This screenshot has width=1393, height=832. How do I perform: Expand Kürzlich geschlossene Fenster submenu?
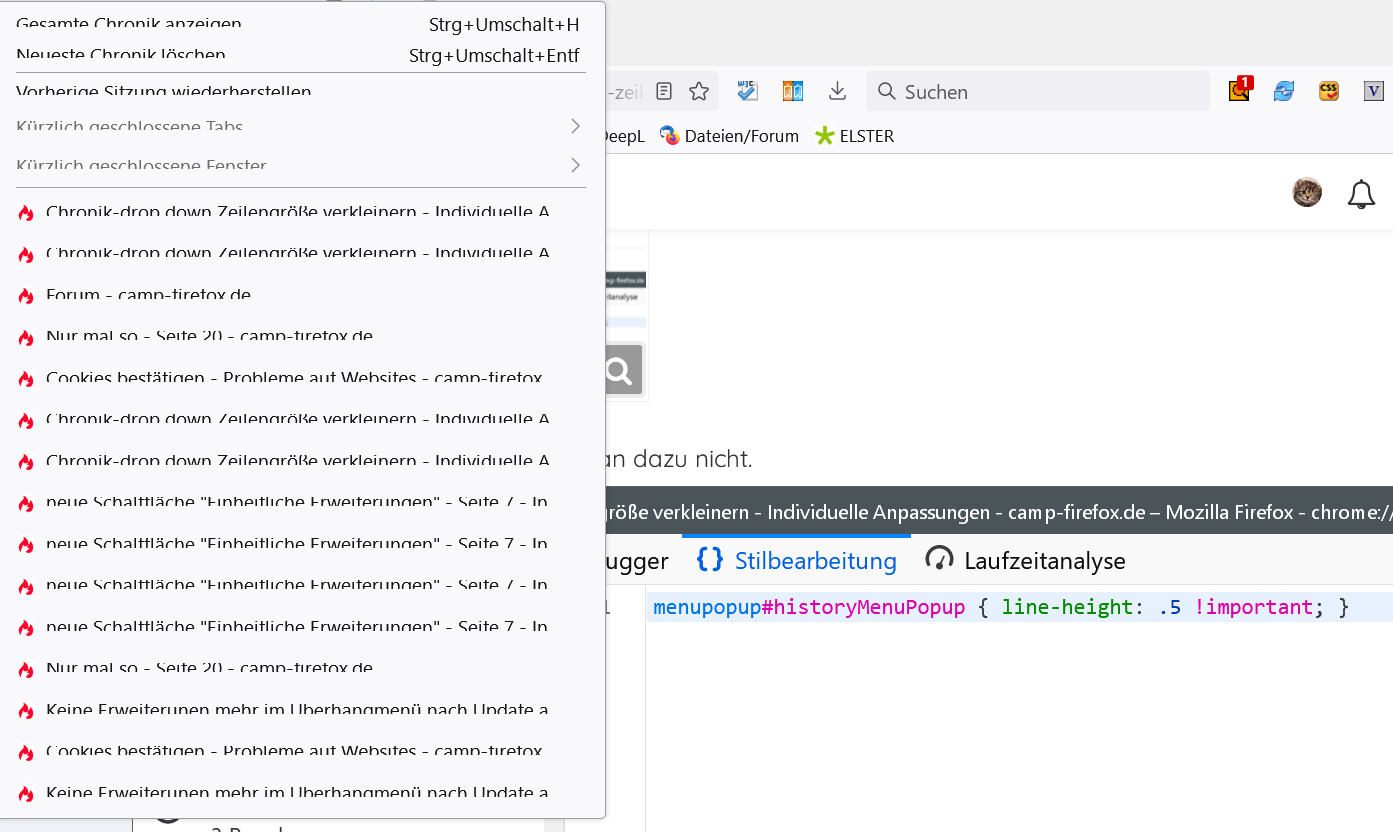point(300,165)
